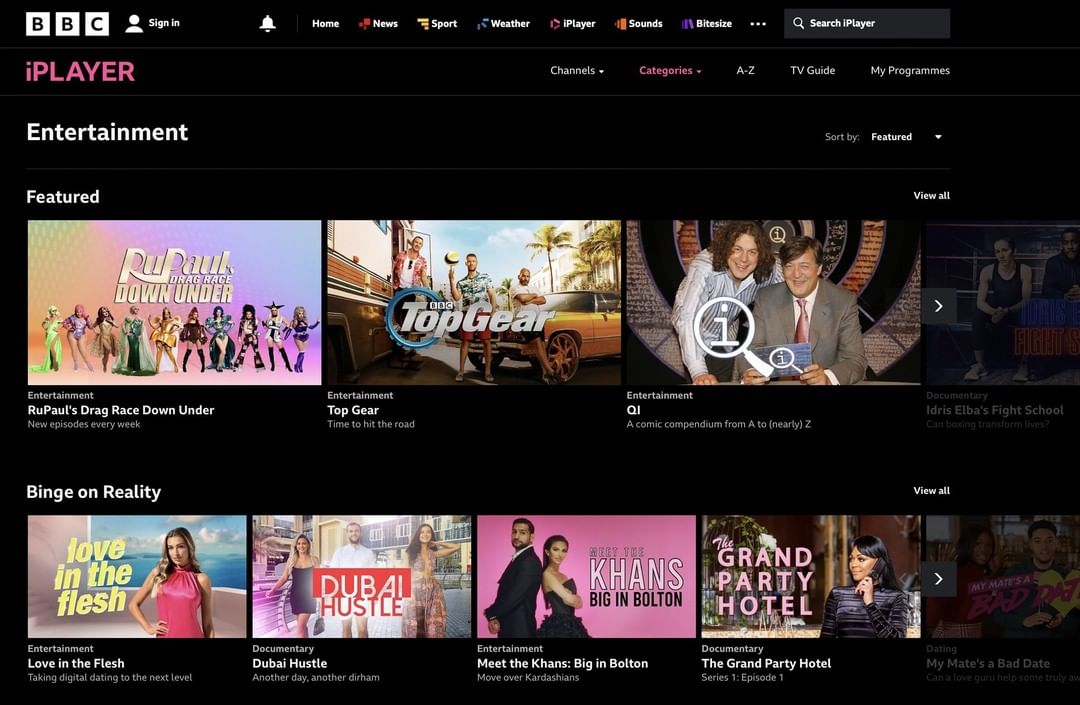
Task: Click View all for Binge on Reality
Action: click(931, 491)
